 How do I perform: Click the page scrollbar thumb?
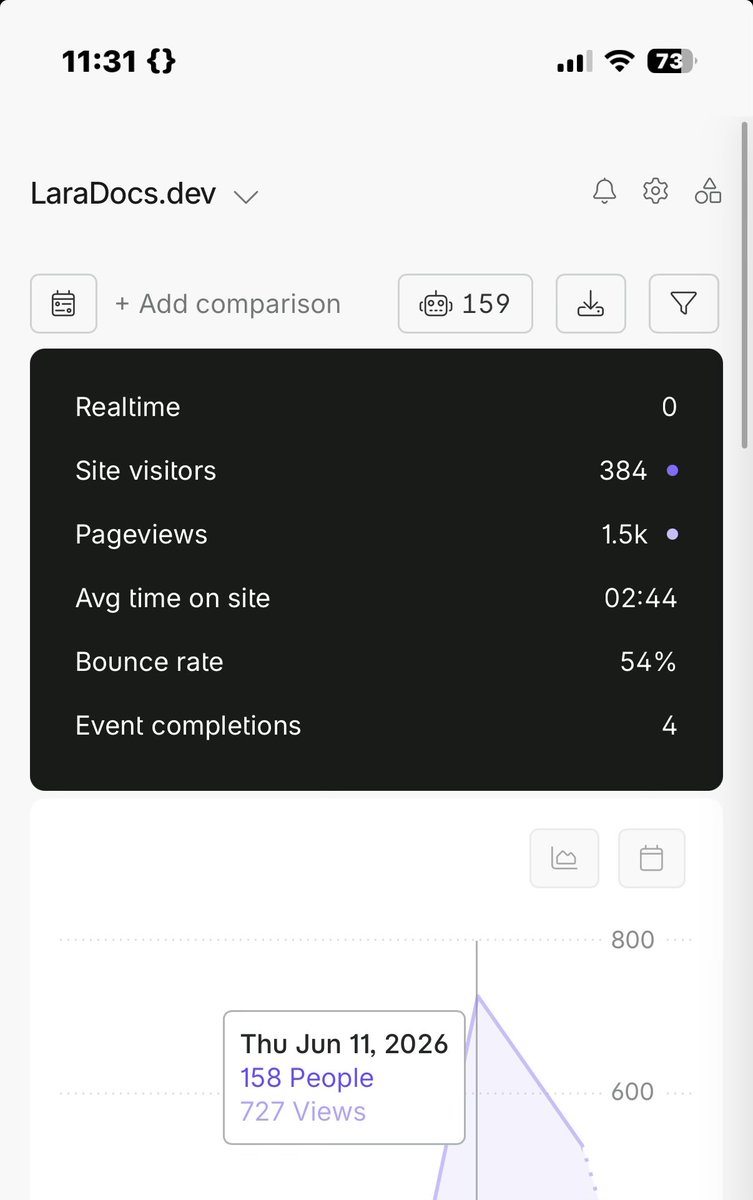(x=746, y=284)
